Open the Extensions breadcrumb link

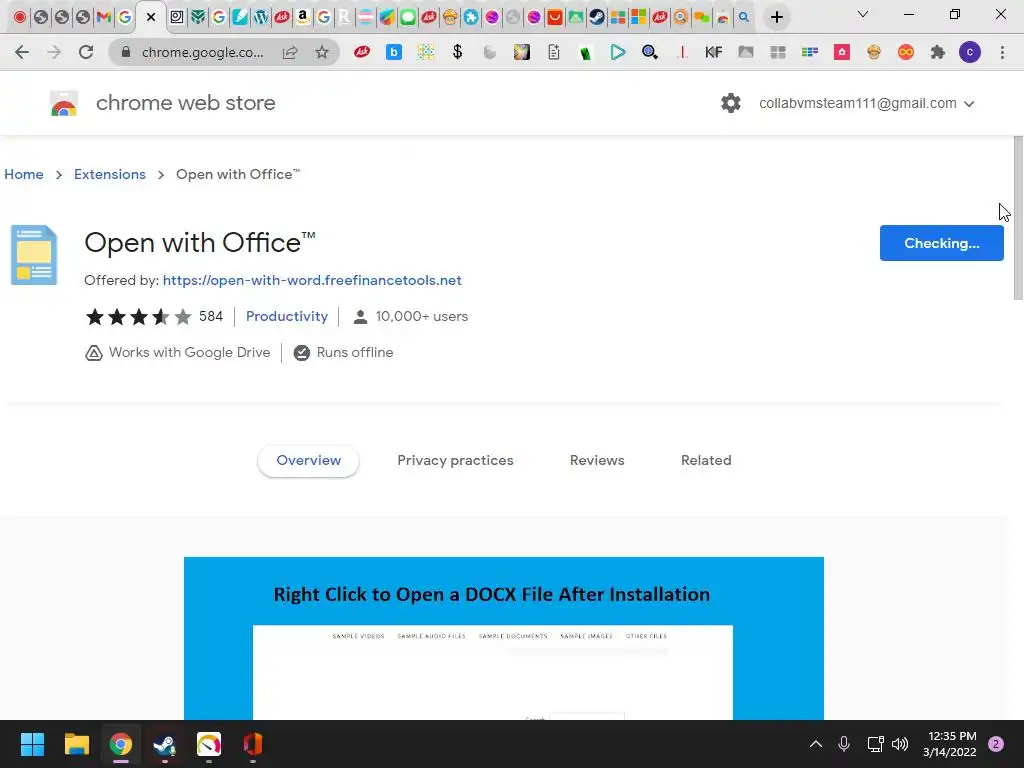pyautogui.click(x=110, y=174)
